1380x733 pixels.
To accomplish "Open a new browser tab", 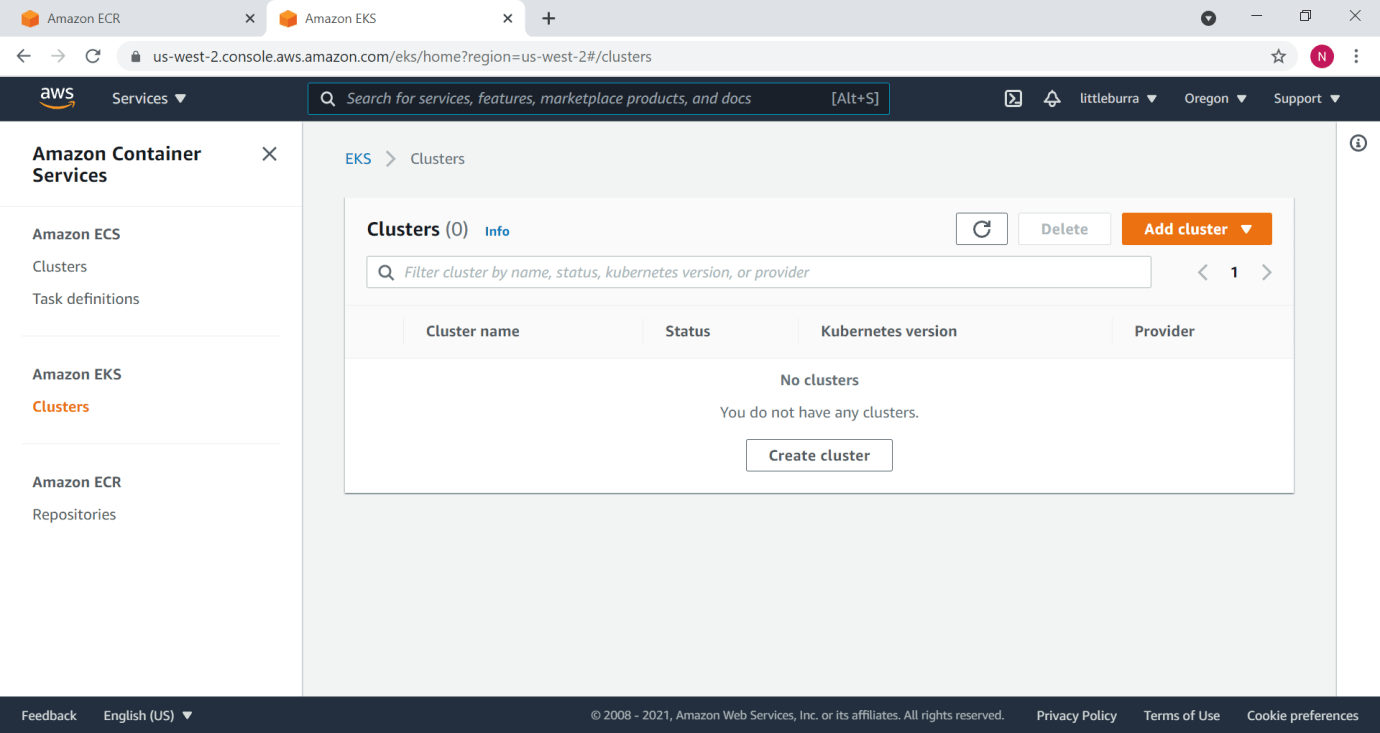I will click(x=548, y=18).
